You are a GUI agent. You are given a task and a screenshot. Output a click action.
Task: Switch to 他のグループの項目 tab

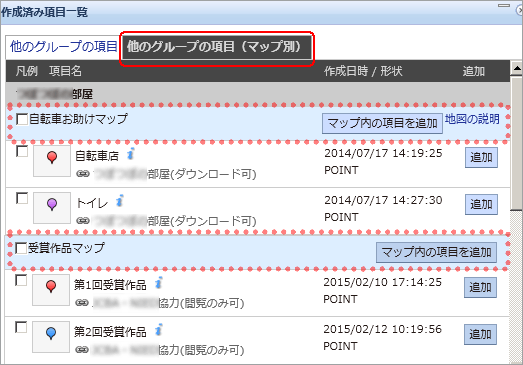pos(63,46)
